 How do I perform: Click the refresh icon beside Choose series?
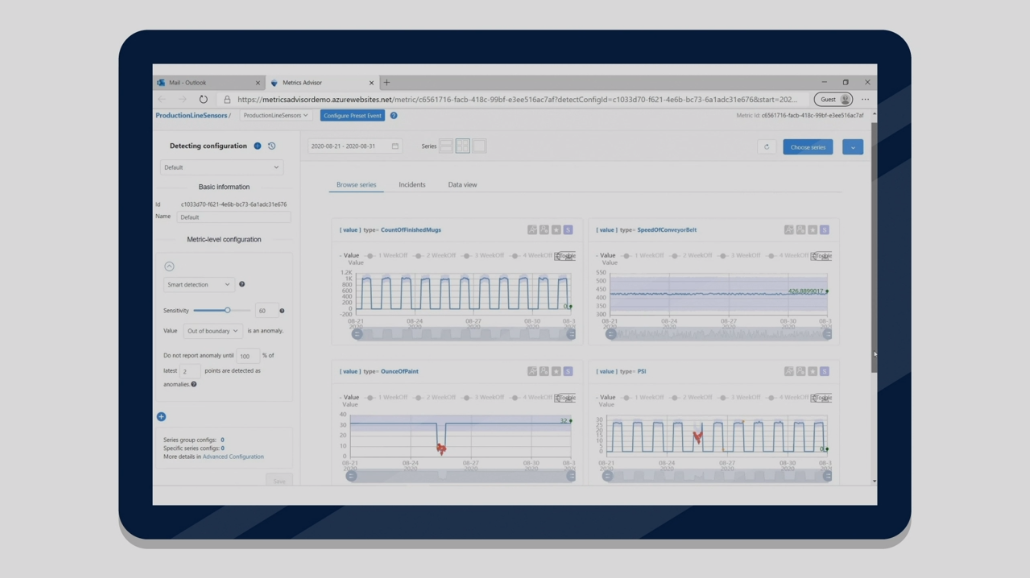point(767,147)
